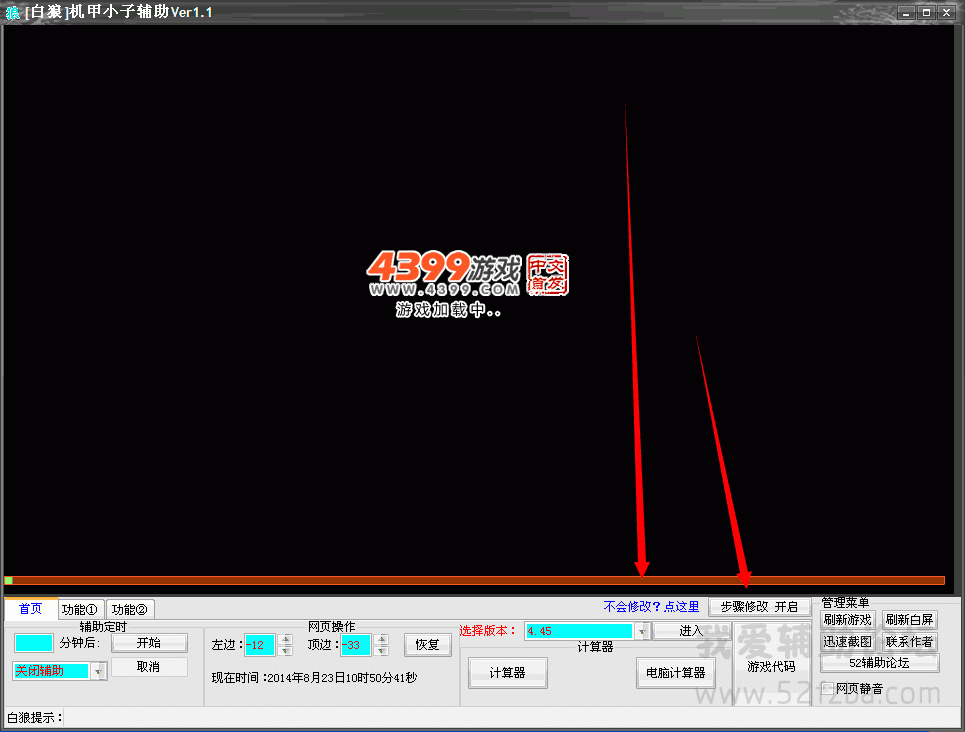The width and height of the screenshot is (965, 732).
Task: Click the 顶边 value field showing -33
Action: pyautogui.click(x=356, y=645)
